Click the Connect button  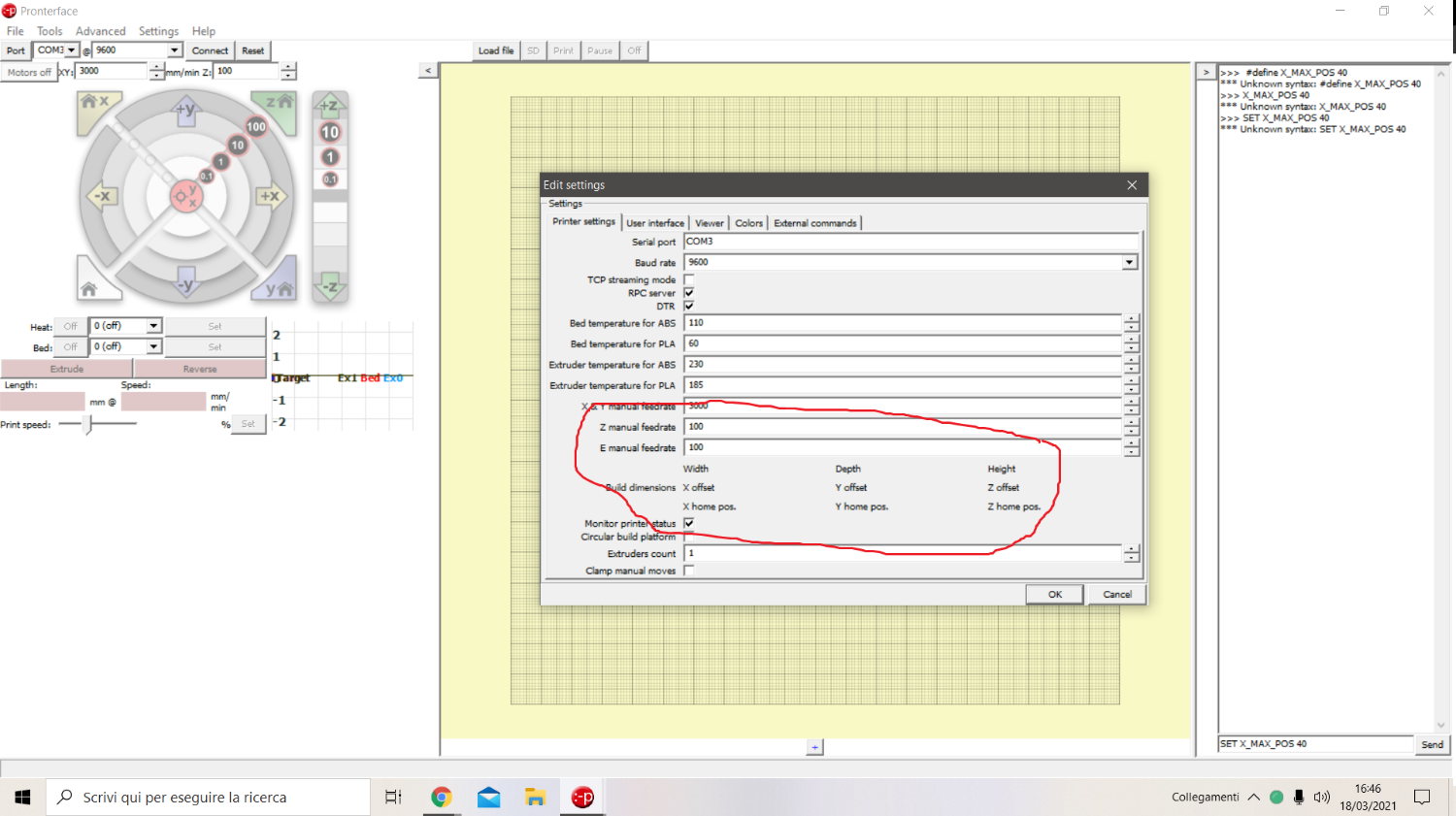pyautogui.click(x=210, y=50)
